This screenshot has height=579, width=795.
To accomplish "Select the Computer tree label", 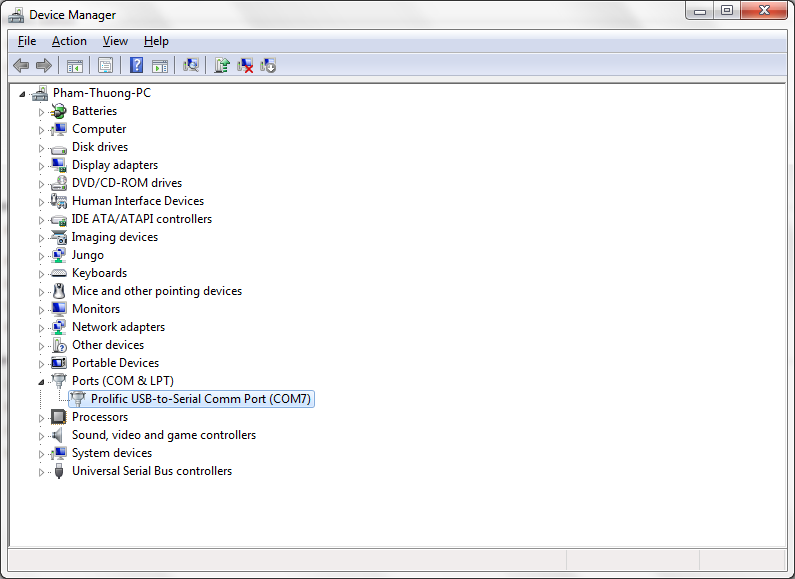I will click(99, 129).
